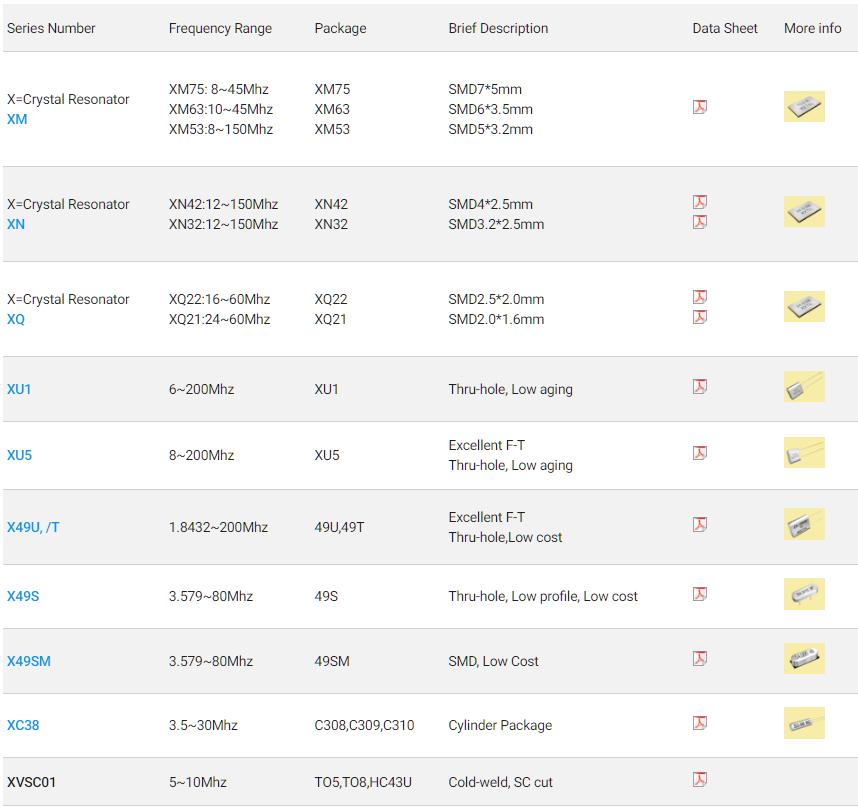Click the X49S data sheet PDF icon
858x809 pixels.
point(700,594)
